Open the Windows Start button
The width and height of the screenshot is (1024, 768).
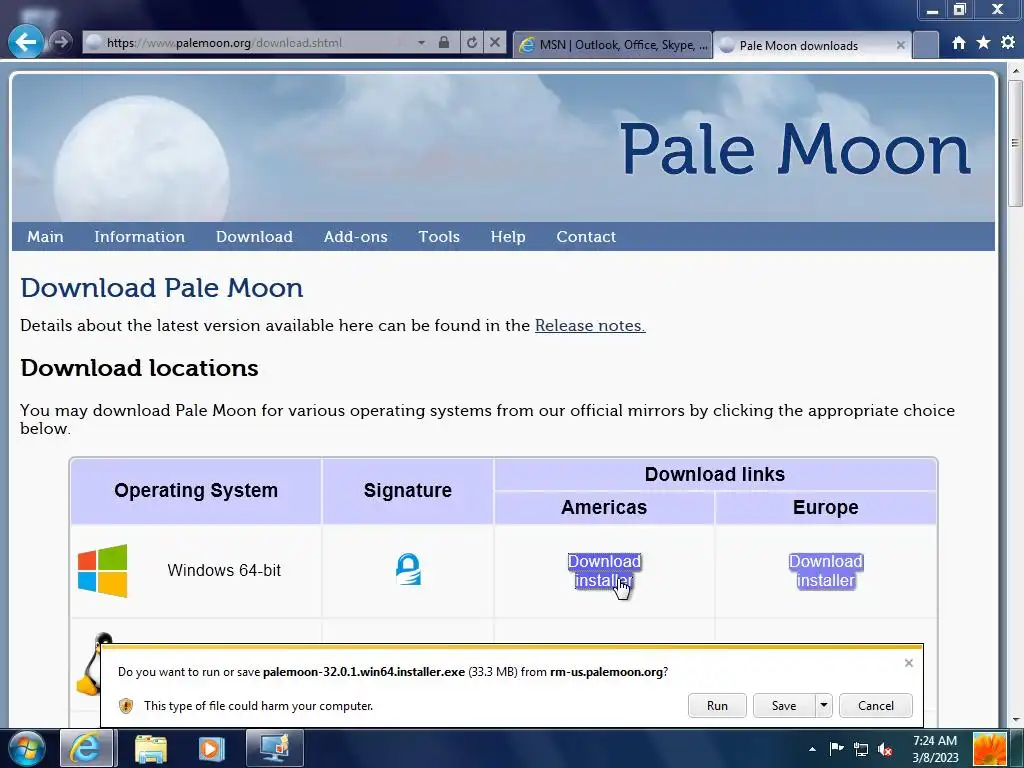tap(27, 748)
